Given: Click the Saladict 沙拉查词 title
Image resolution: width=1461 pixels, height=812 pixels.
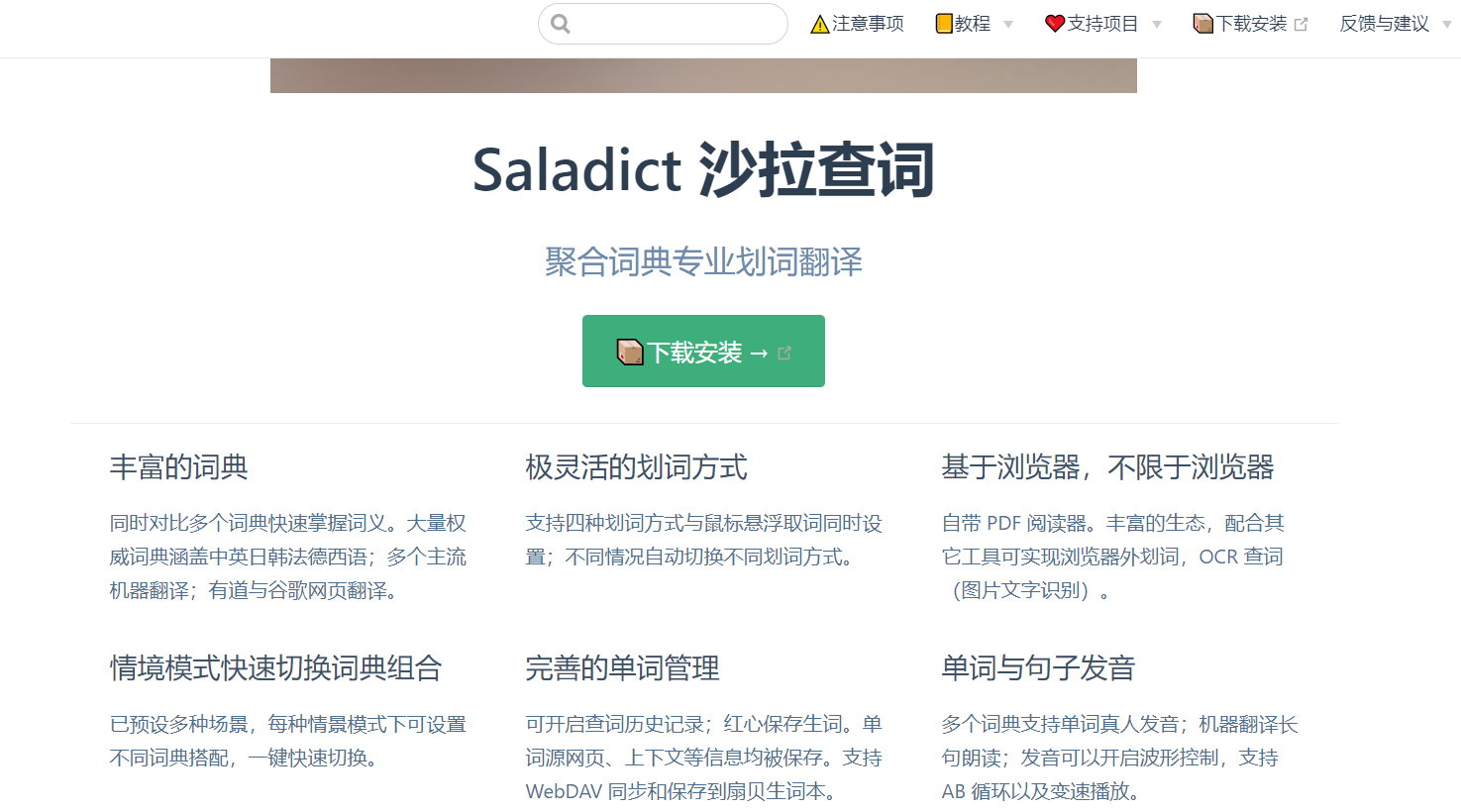Looking at the screenshot, I should tap(703, 169).
